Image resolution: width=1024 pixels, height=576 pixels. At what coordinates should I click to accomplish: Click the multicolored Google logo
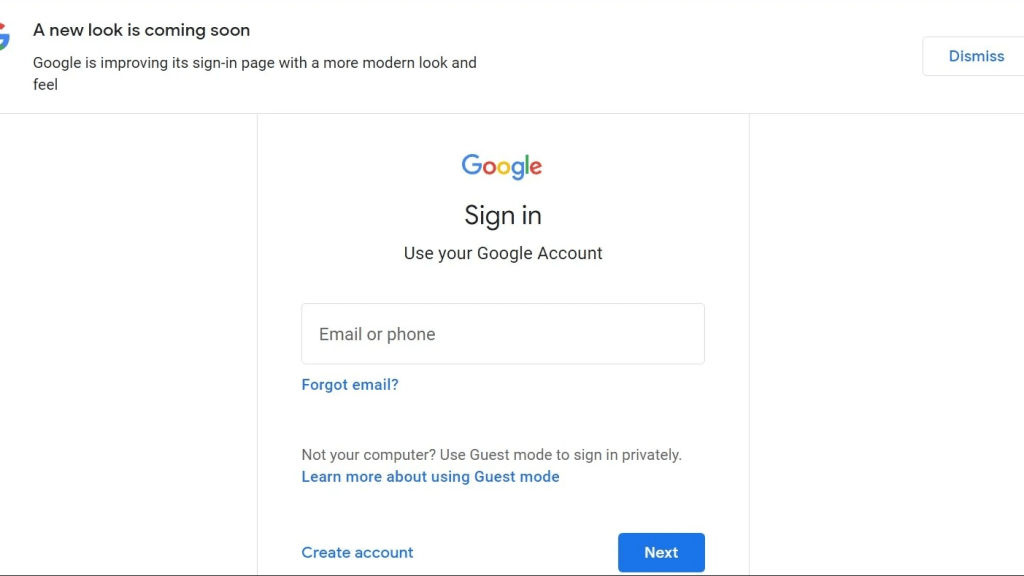pos(502,166)
